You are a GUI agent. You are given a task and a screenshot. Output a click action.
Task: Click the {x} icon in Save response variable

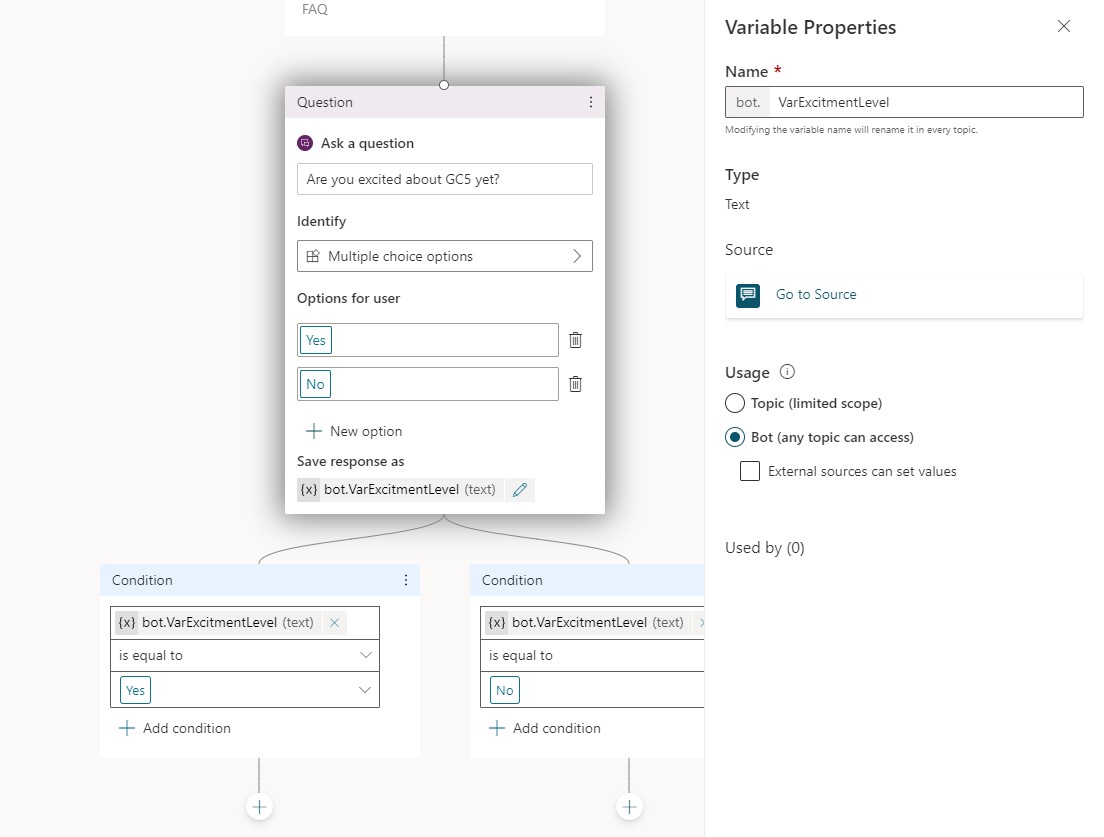tap(308, 489)
